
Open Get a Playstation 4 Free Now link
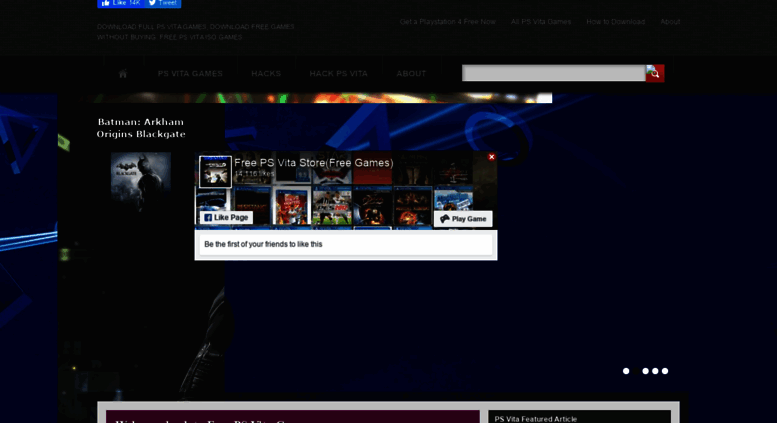(447, 22)
